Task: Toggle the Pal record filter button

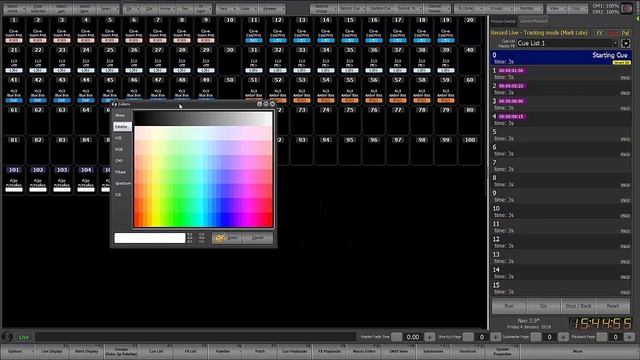Action: [625, 33]
